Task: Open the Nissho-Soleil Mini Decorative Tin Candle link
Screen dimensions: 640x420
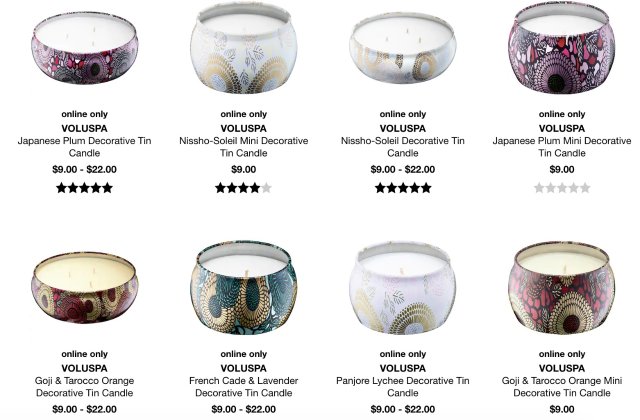Action: 244,147
